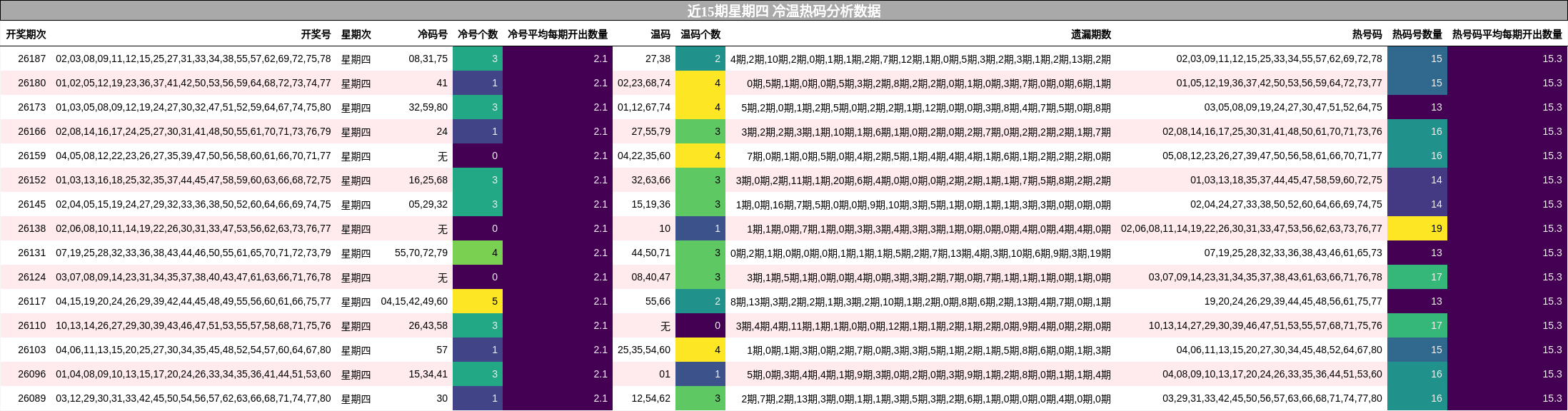1568x411 pixels.
Task: Select cold codes 05,29,32
Action: click(x=428, y=204)
